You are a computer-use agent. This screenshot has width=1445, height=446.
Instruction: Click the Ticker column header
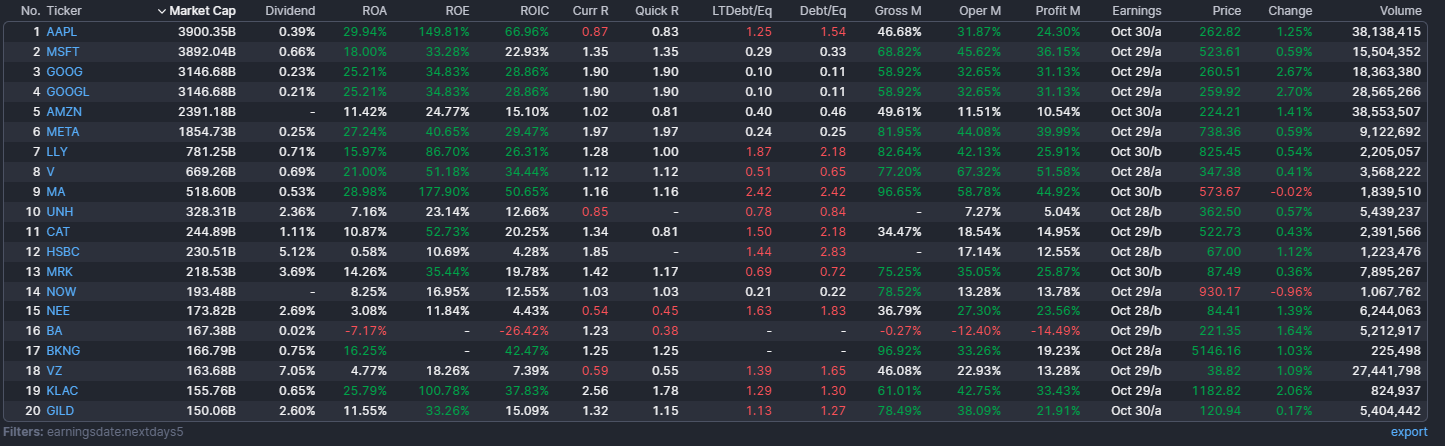64,11
